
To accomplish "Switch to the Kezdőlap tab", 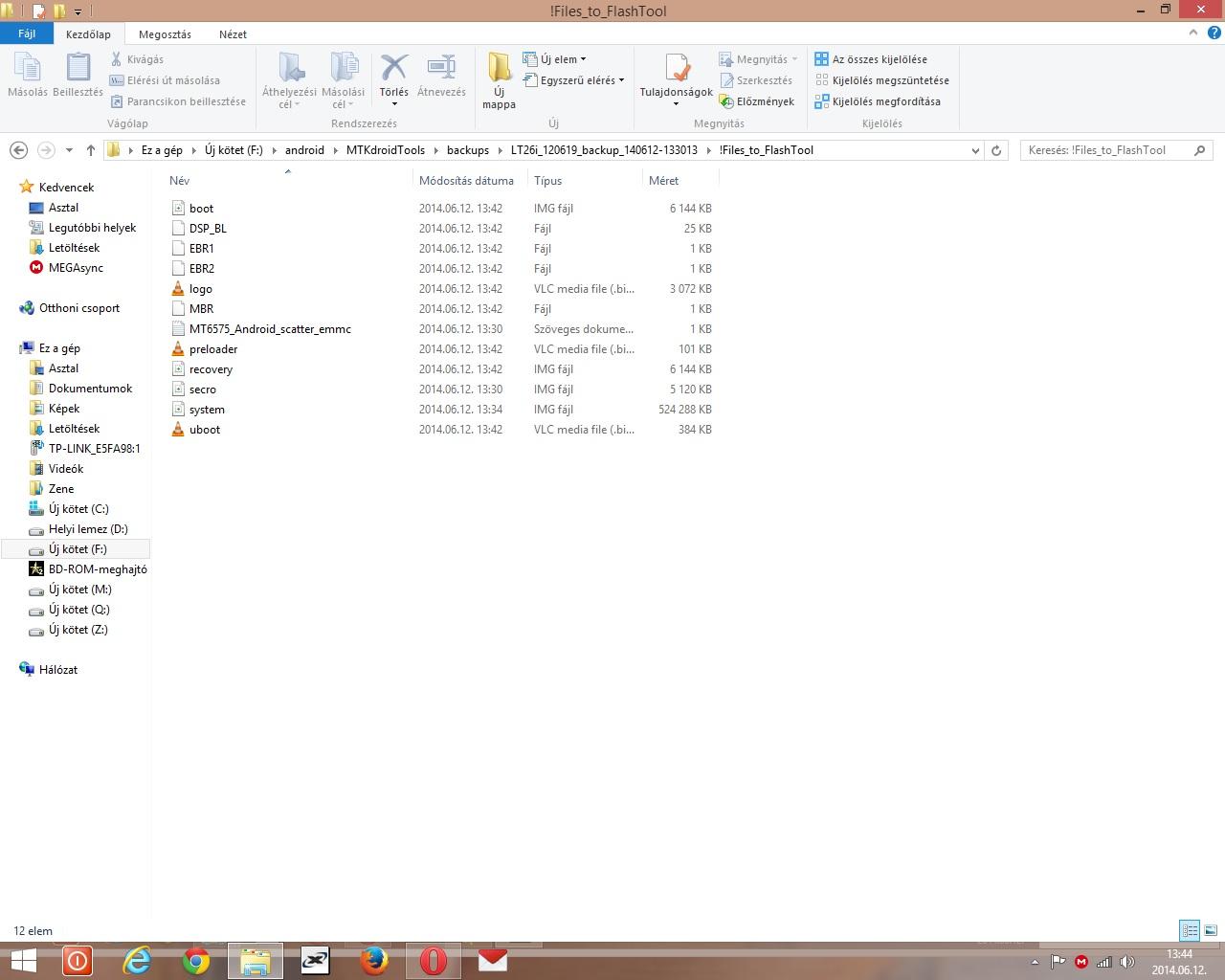I will (88, 34).
